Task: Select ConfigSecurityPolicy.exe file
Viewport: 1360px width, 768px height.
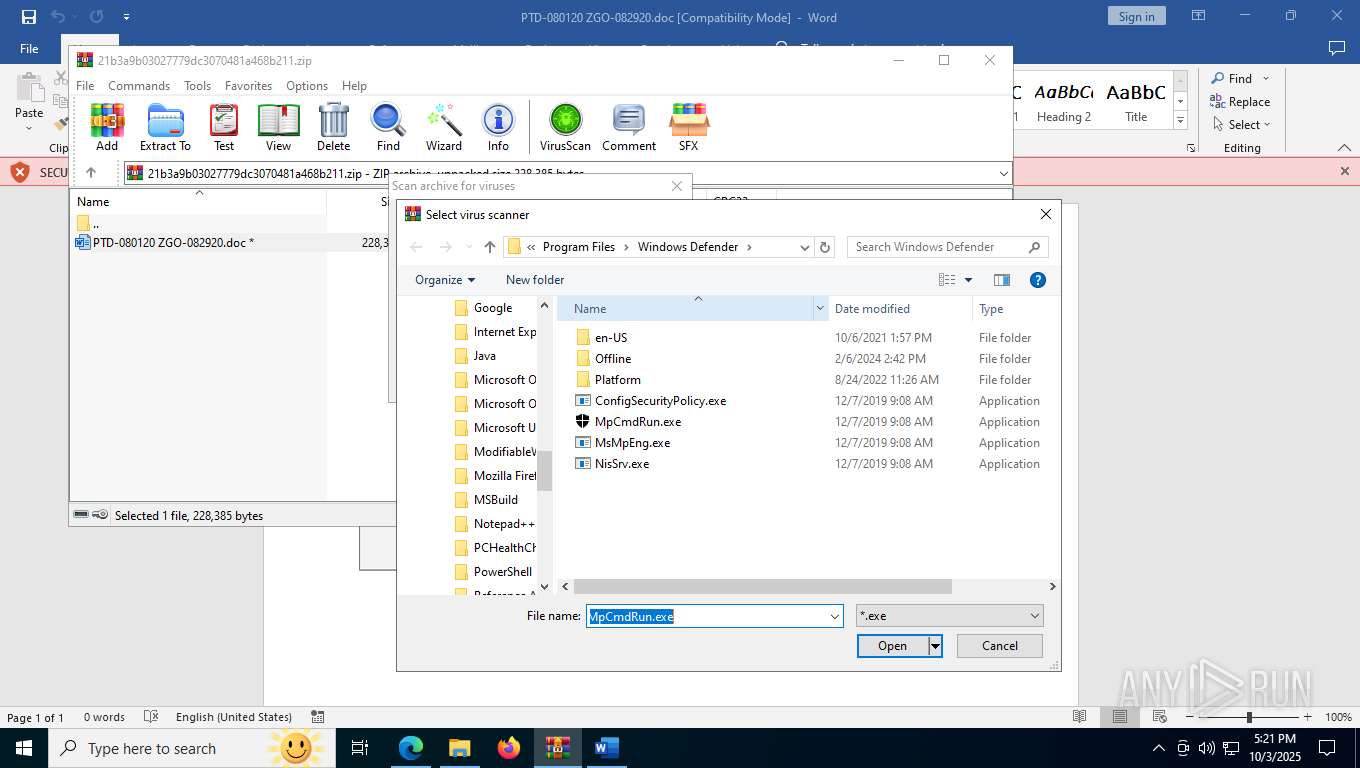Action: click(x=660, y=401)
